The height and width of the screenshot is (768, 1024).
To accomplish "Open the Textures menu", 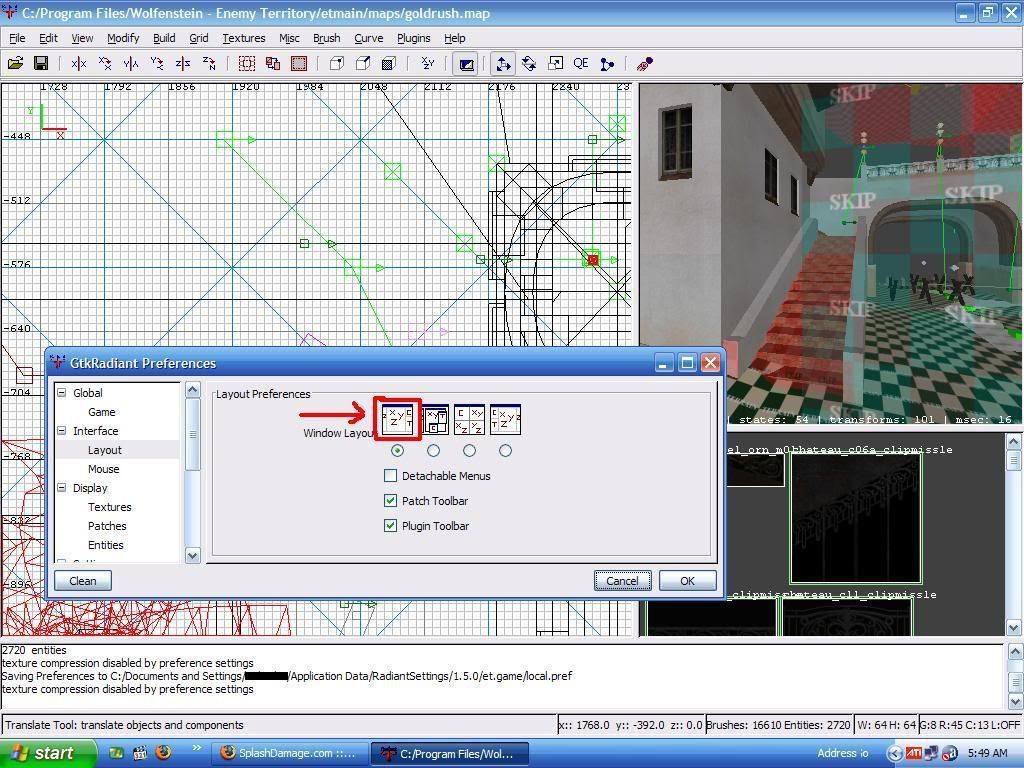I will pyautogui.click(x=243, y=38).
